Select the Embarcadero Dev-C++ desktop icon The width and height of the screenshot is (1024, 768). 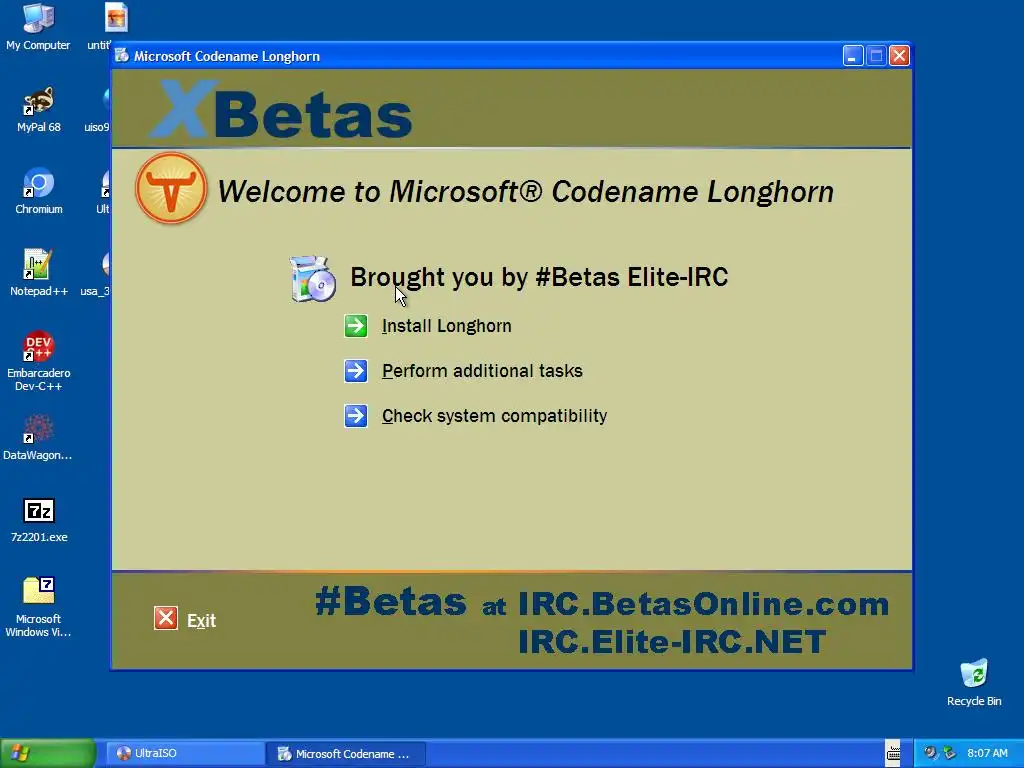pyautogui.click(x=39, y=361)
